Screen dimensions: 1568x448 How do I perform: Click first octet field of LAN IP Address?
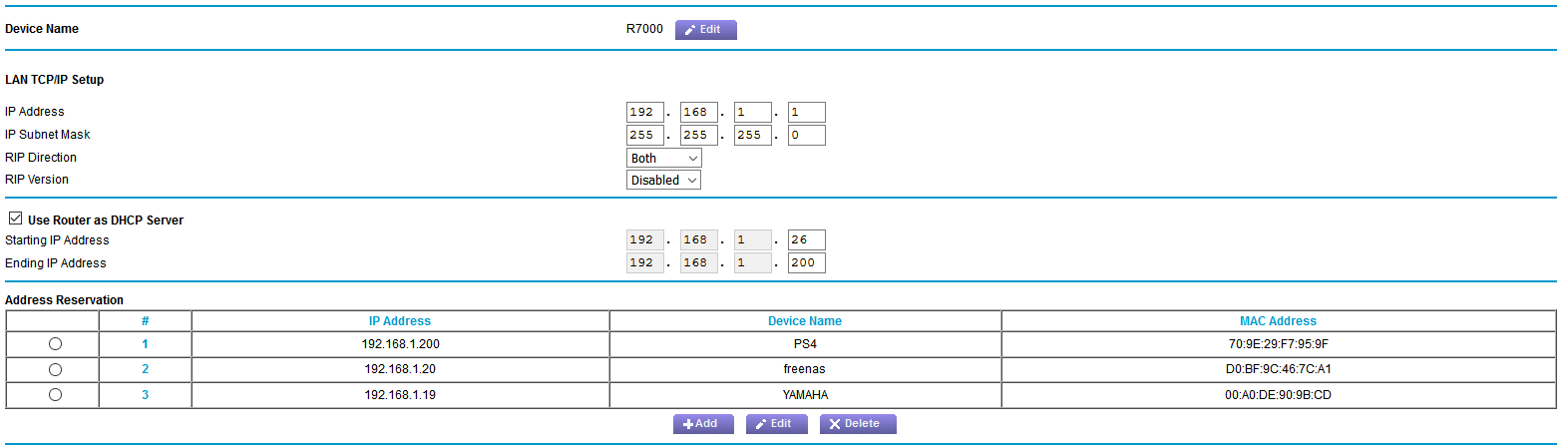tap(645, 112)
